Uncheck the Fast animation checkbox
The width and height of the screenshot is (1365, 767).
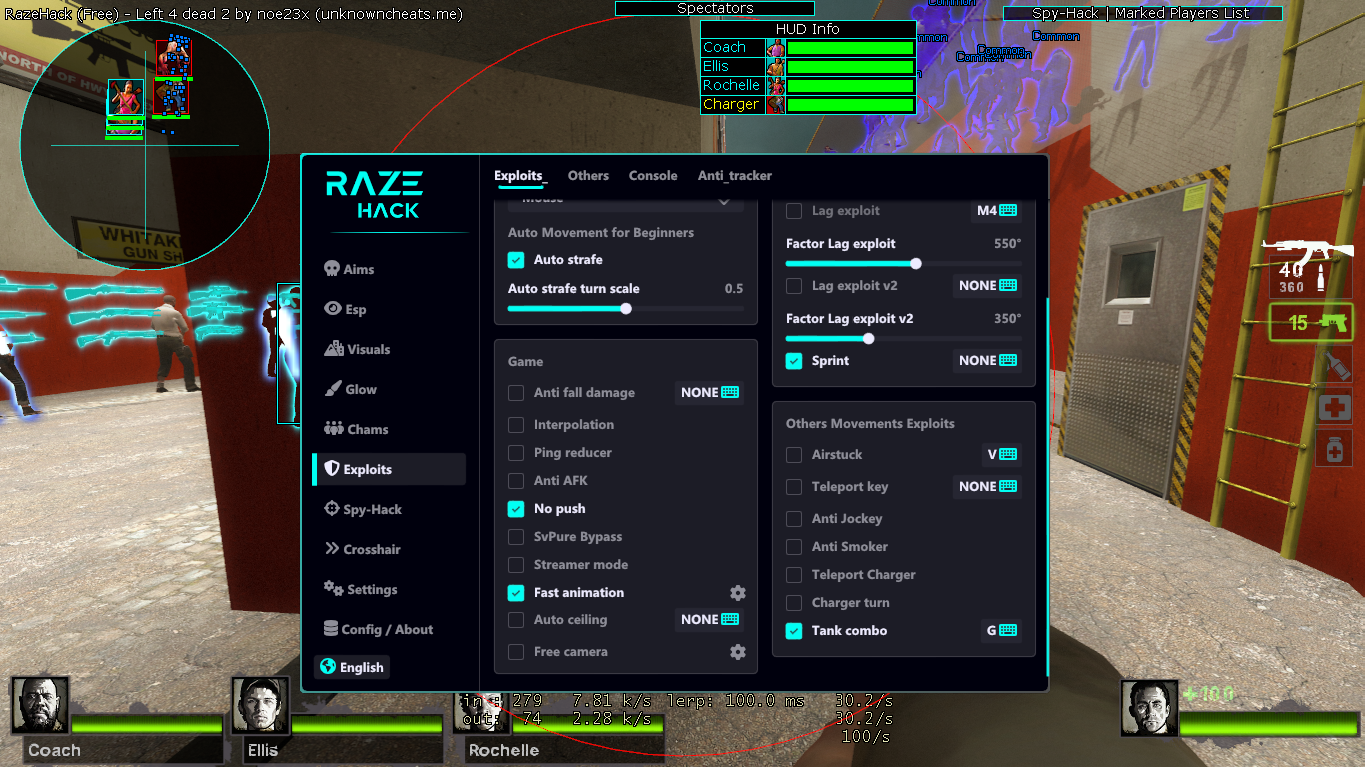point(516,593)
